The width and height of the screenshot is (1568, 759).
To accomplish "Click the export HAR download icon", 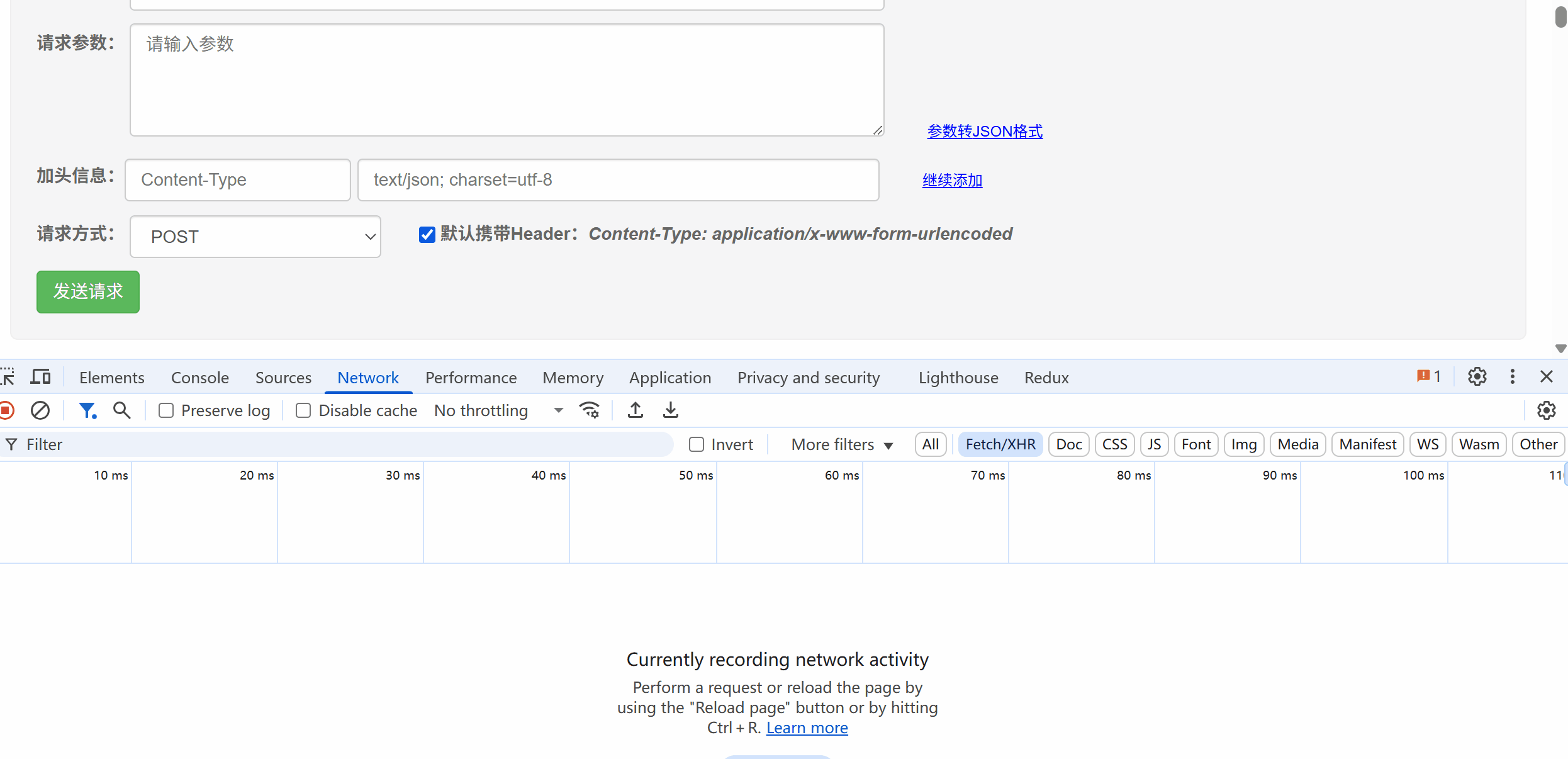I will tap(671, 410).
